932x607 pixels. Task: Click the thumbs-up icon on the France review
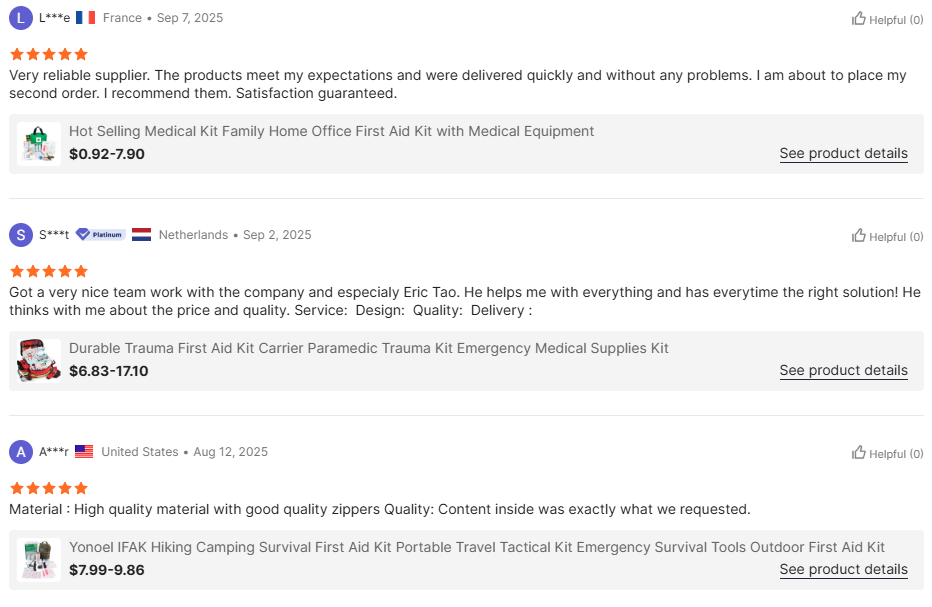[859, 19]
